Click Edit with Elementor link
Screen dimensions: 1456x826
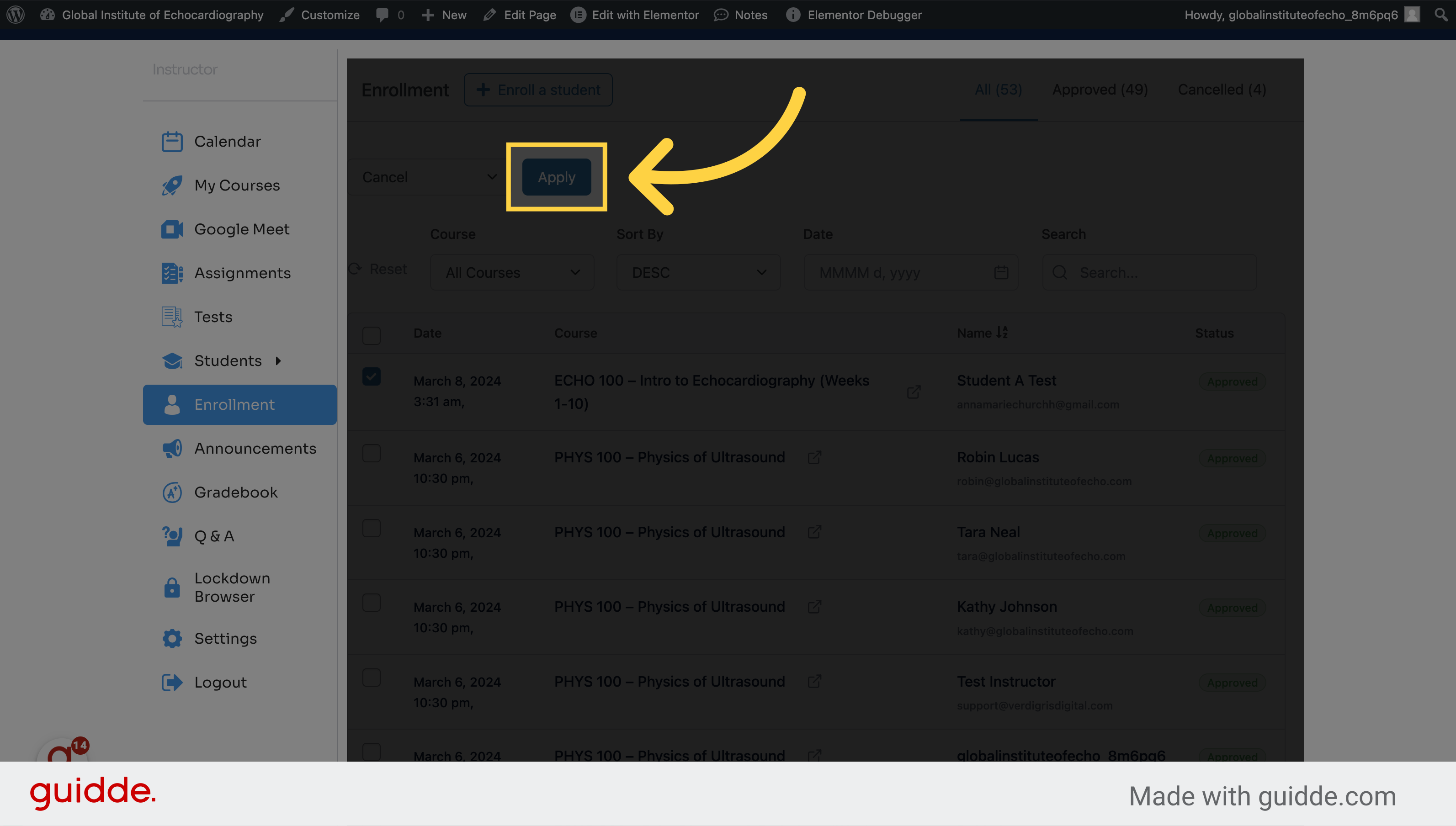(x=635, y=15)
